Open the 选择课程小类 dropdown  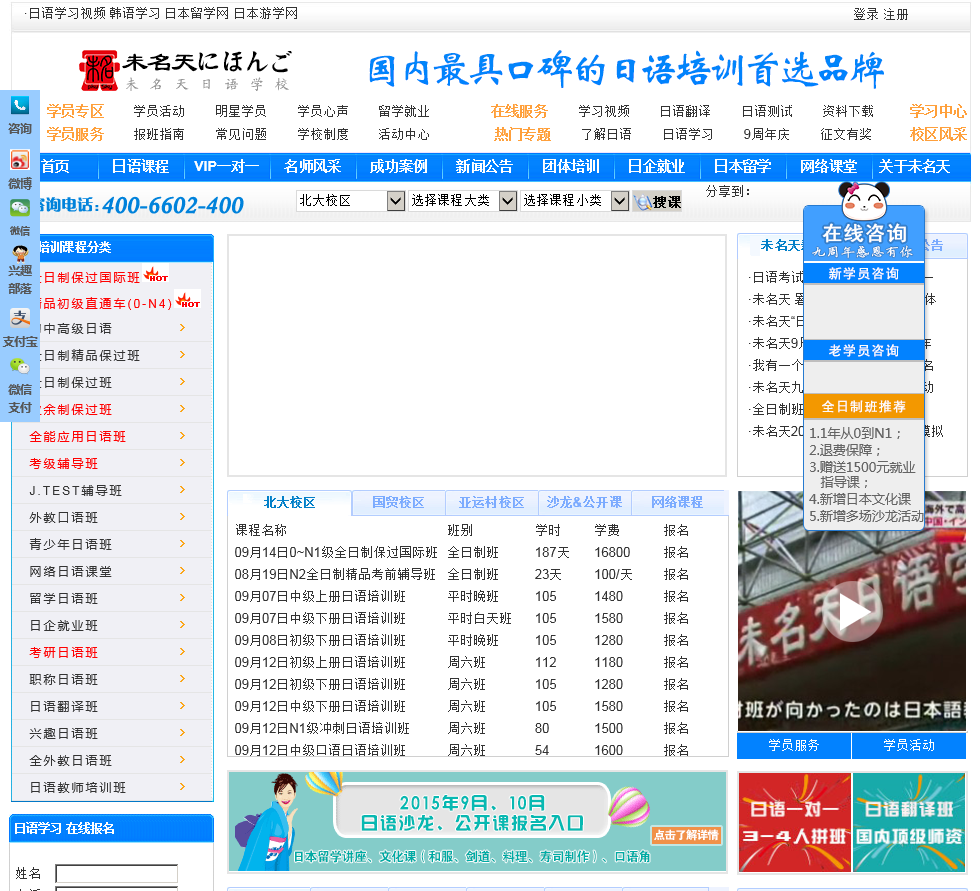tap(574, 201)
